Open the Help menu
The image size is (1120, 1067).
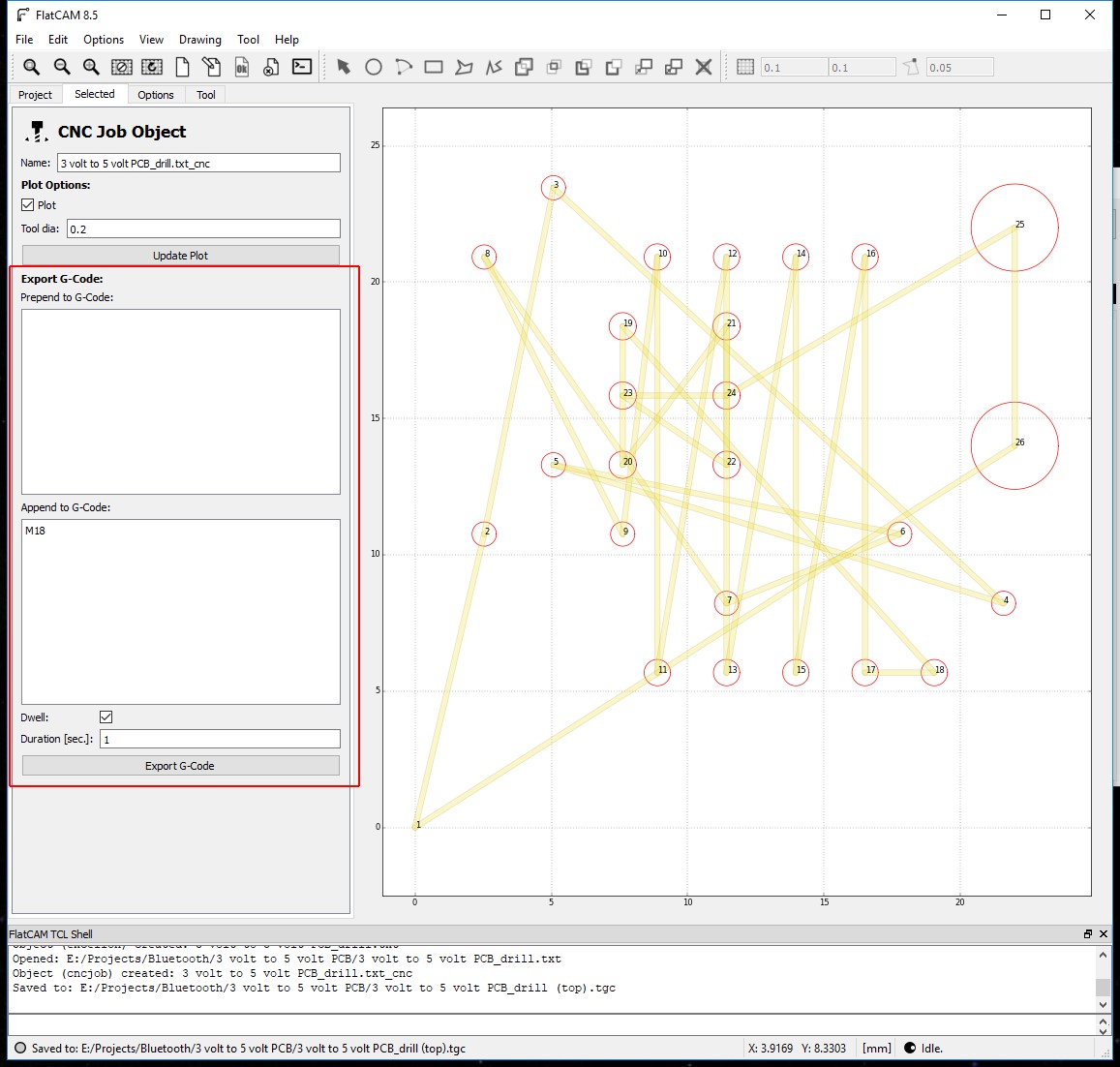[x=288, y=40]
